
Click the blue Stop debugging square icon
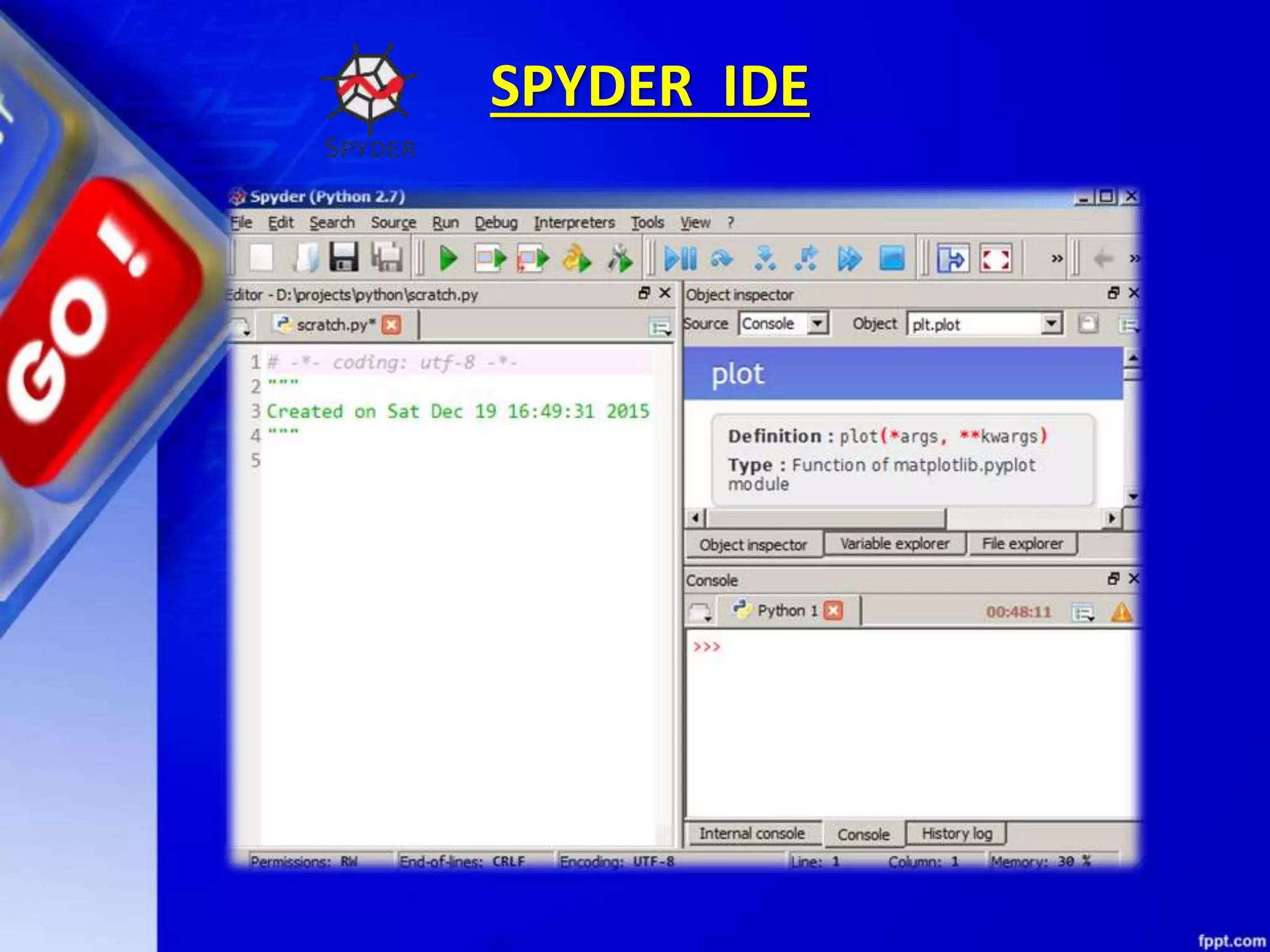tap(892, 258)
